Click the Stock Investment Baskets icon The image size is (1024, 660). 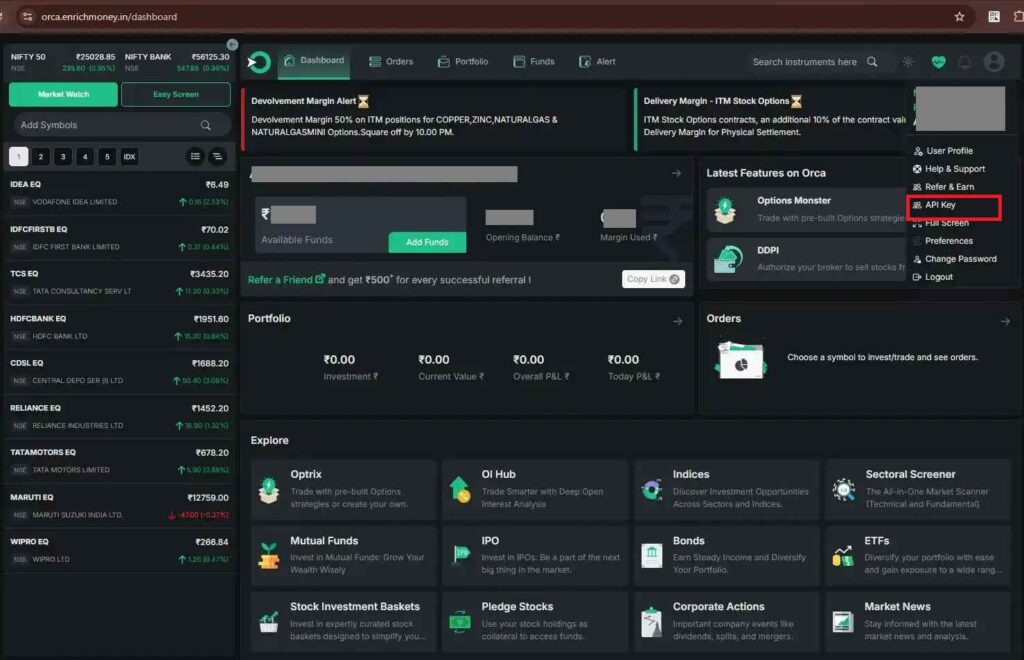pyautogui.click(x=268, y=621)
